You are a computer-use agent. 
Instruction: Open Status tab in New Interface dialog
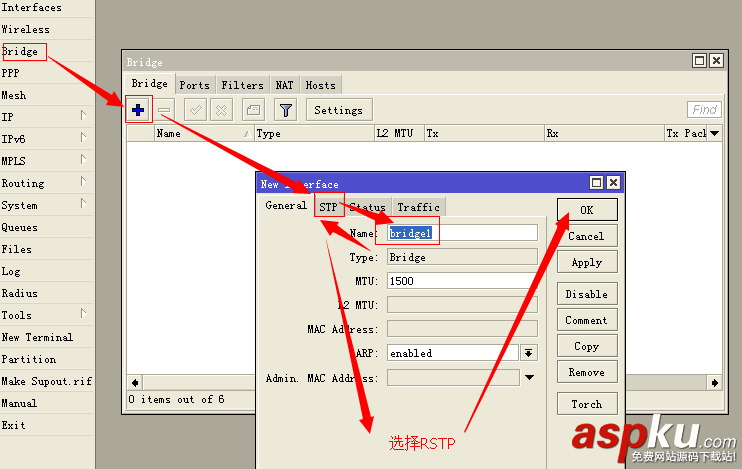(368, 207)
